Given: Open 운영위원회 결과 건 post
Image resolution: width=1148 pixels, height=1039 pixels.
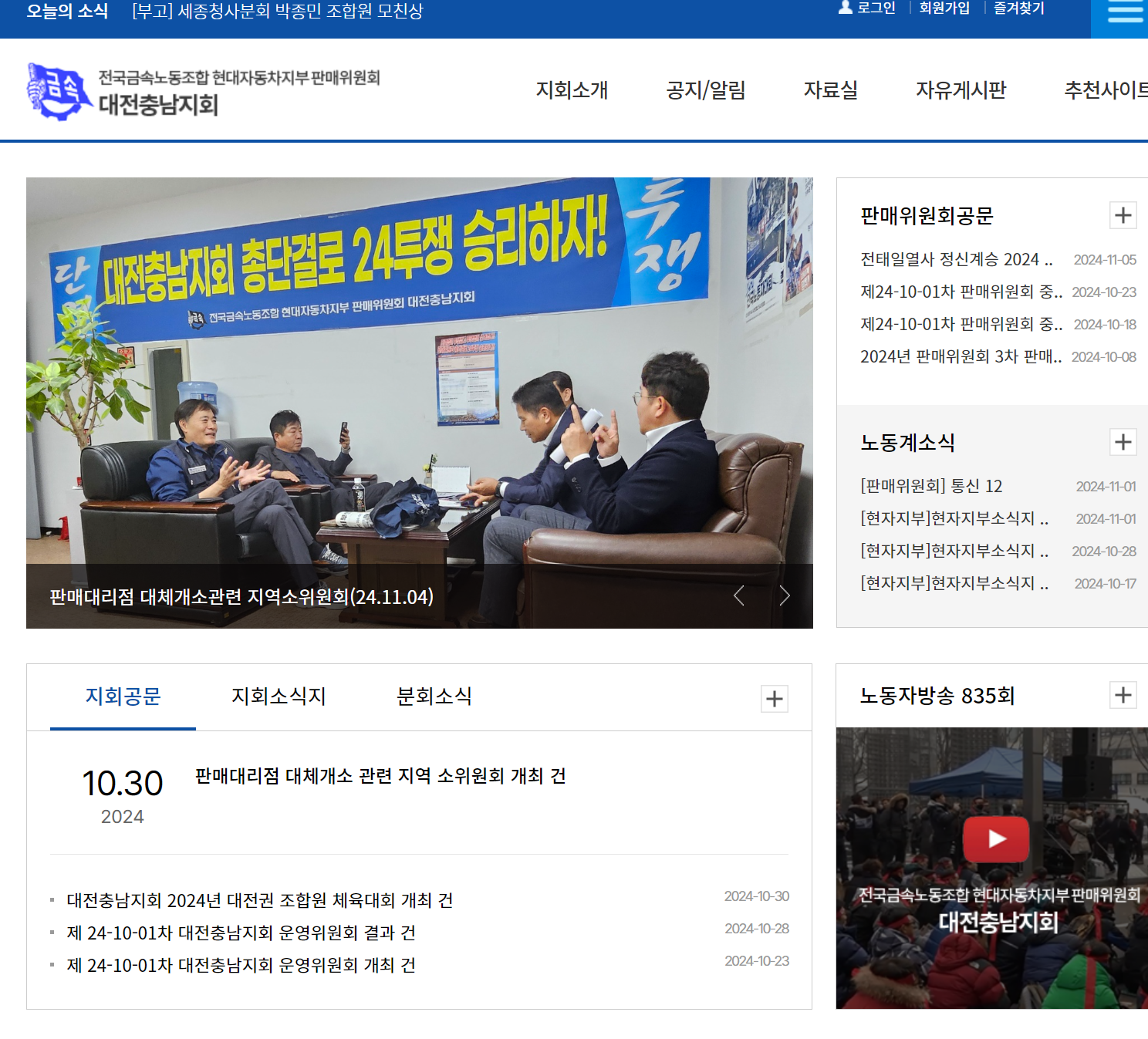Looking at the screenshot, I should point(241,933).
